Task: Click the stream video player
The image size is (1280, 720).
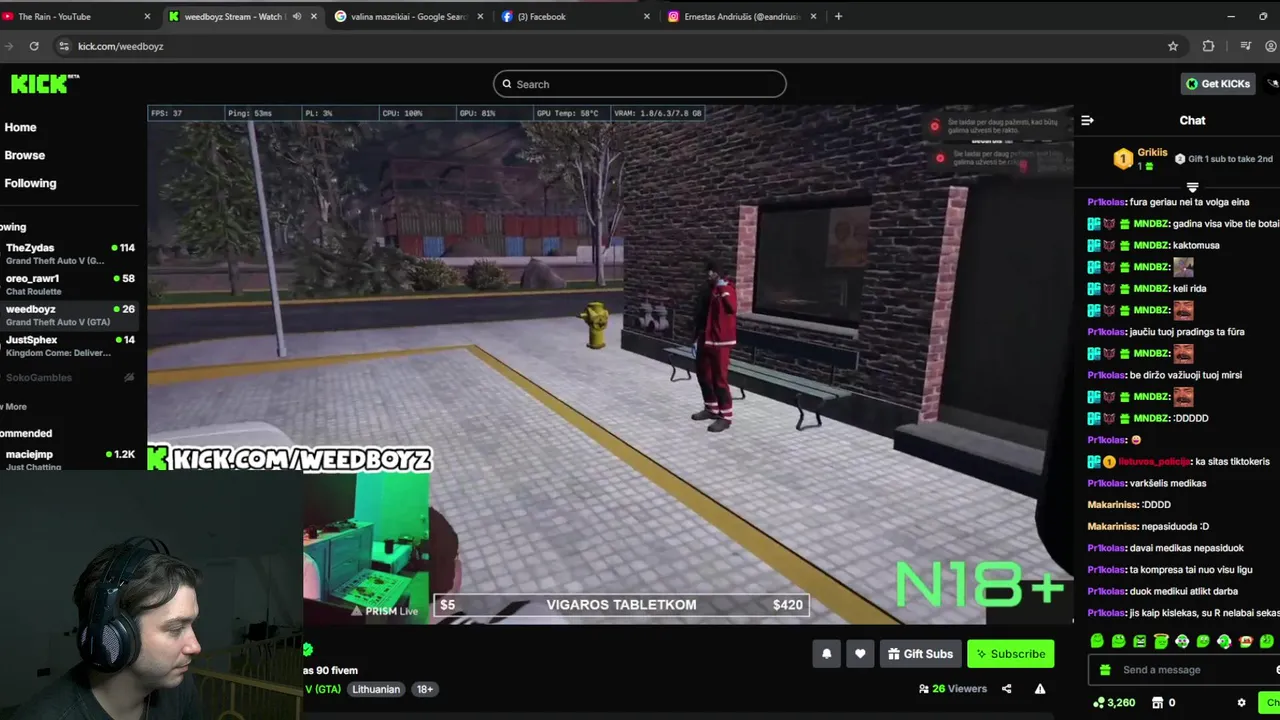Action: [x=610, y=365]
